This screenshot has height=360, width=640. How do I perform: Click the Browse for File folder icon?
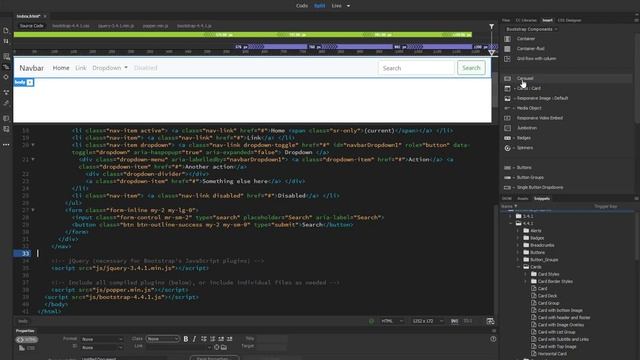click(x=224, y=347)
